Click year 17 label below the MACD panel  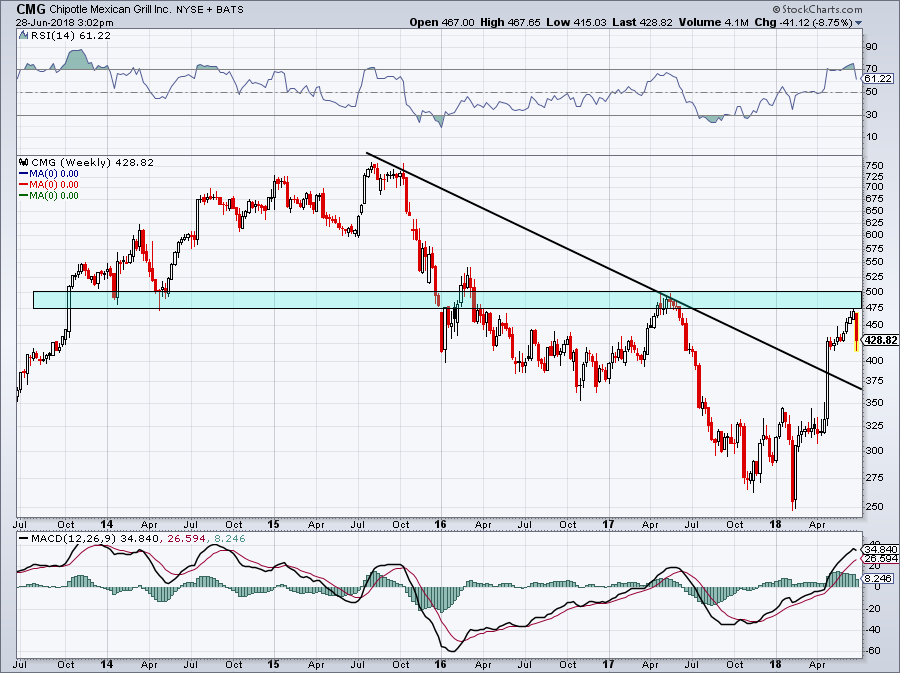pyautogui.click(x=608, y=664)
